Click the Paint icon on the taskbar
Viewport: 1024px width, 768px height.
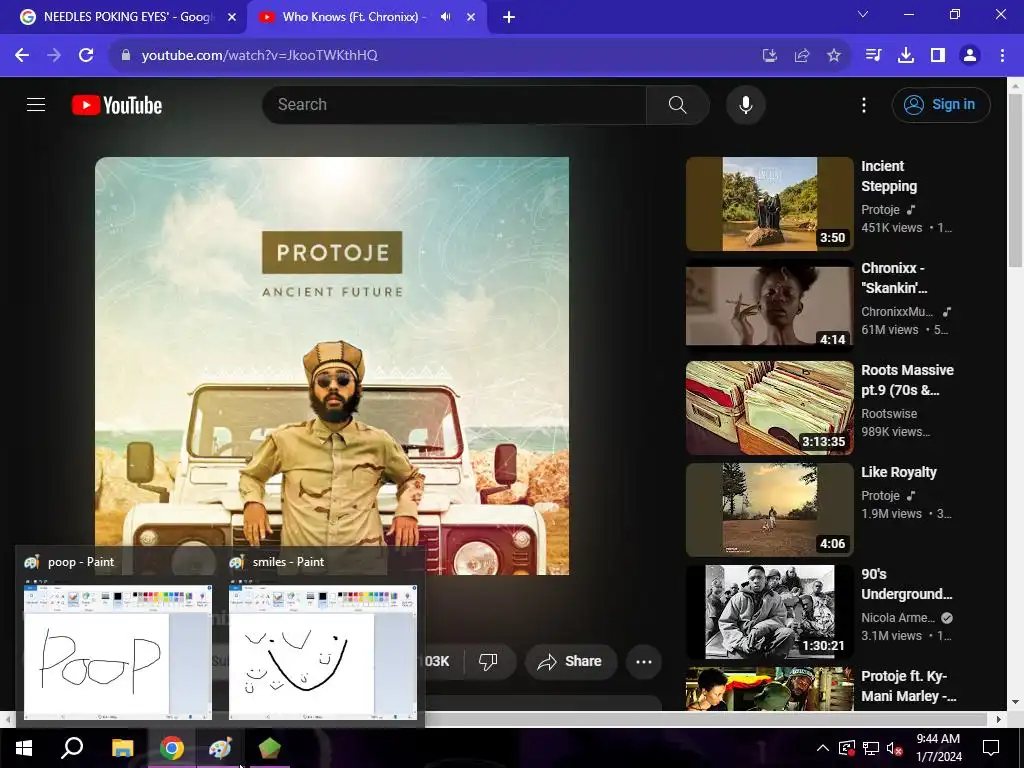point(220,748)
